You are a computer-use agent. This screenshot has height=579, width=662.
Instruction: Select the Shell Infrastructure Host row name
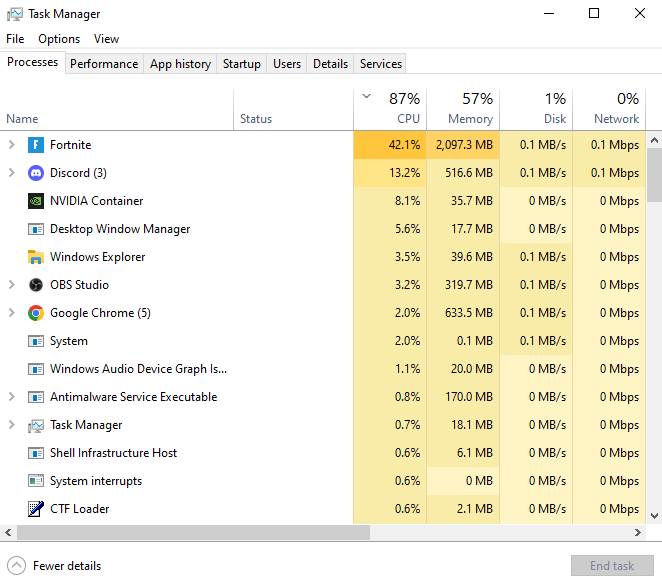113,453
